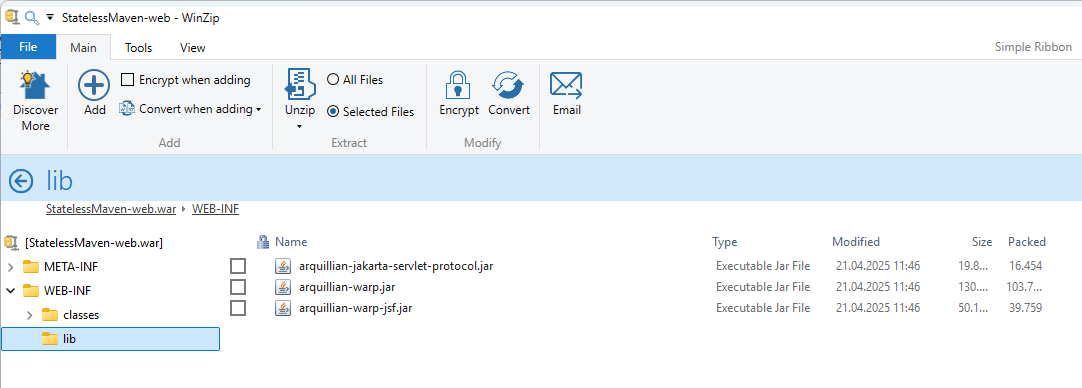1082x388 pixels.
Task: Go back with the circled arrow
Action: coord(21,181)
